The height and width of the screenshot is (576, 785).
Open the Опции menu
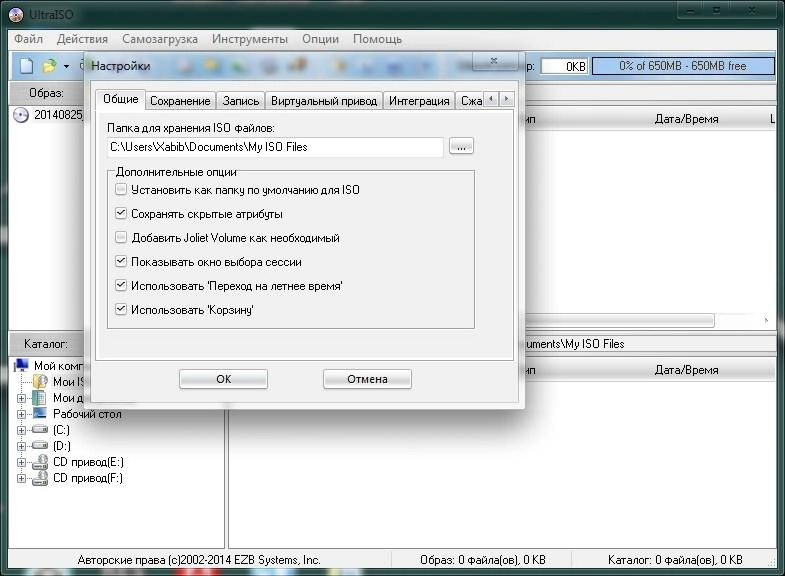coord(320,39)
